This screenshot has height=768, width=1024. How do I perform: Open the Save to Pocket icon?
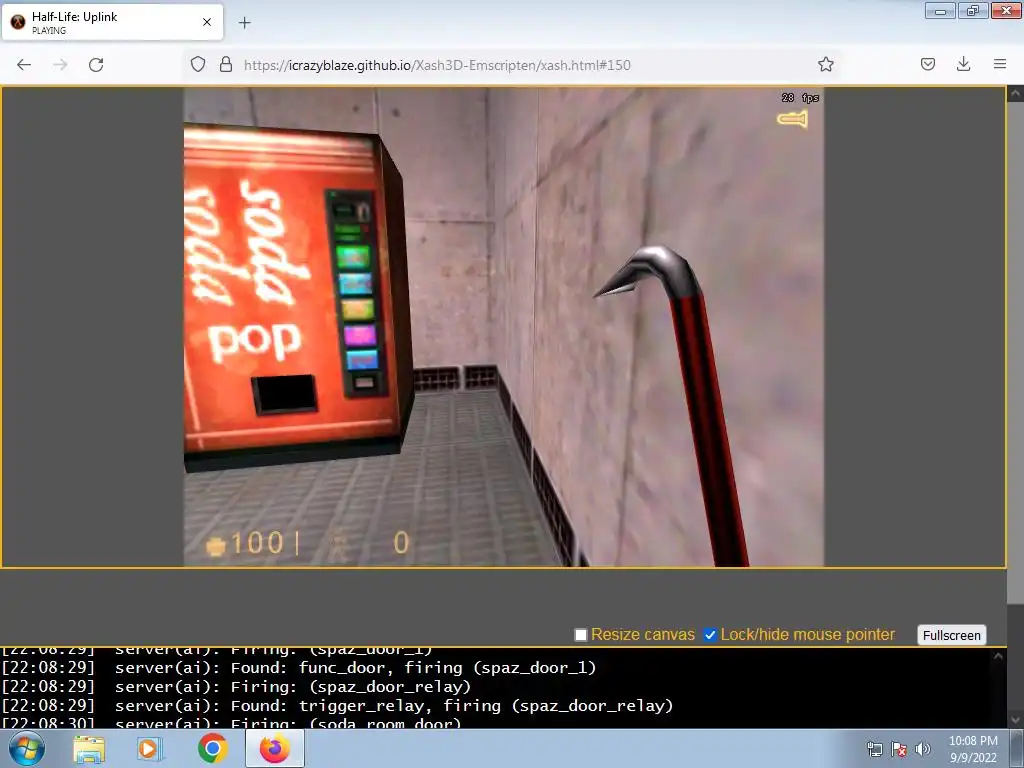(927, 64)
